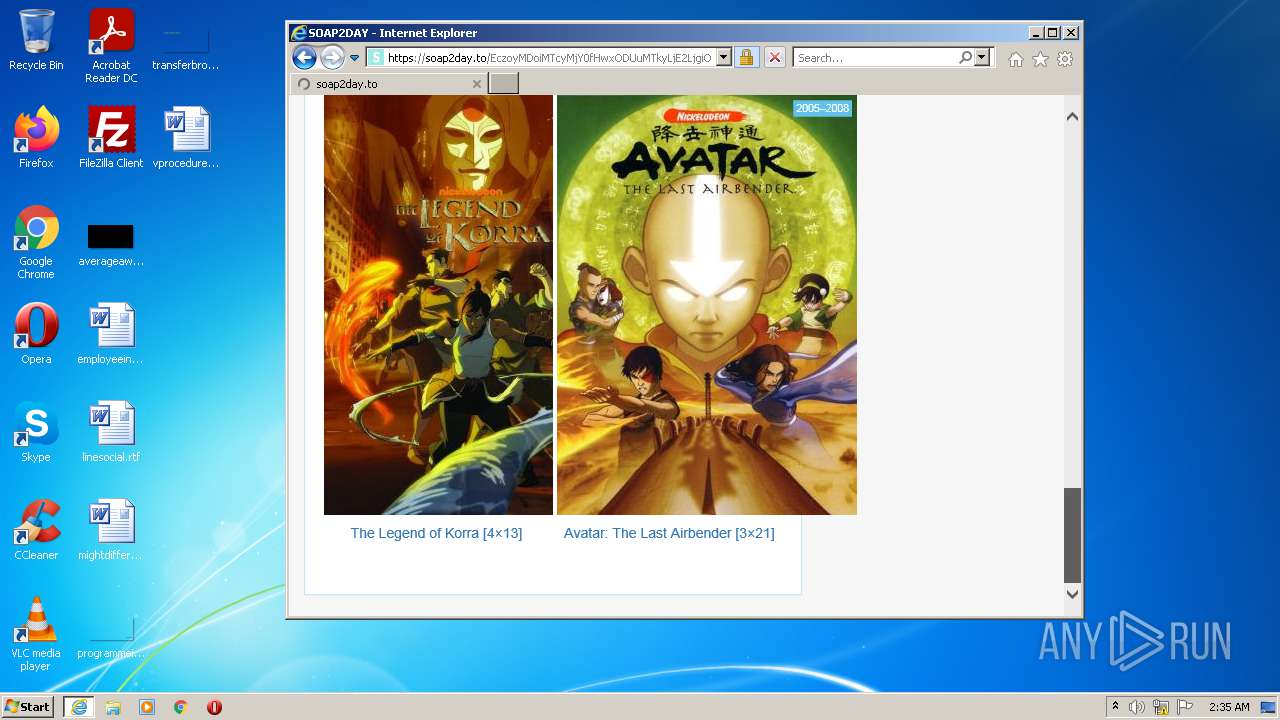Close the soap2day.to tab

click(x=476, y=84)
